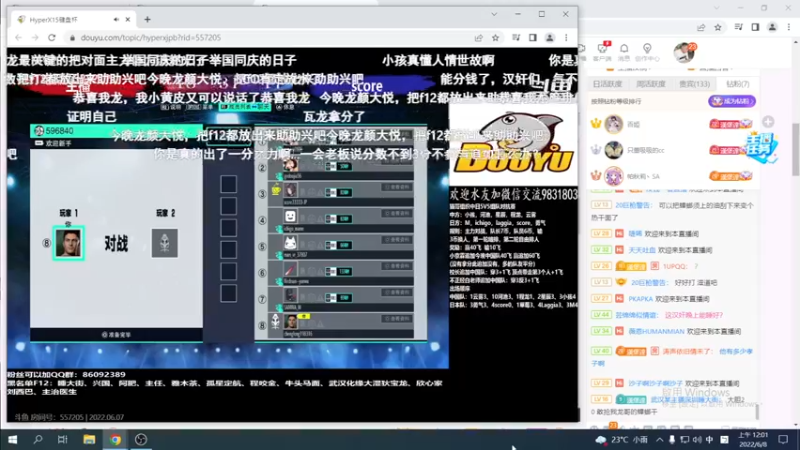The height and width of the screenshot is (450, 800).
Task: Open the 消息 bell notifications
Action: [x=624, y=52]
